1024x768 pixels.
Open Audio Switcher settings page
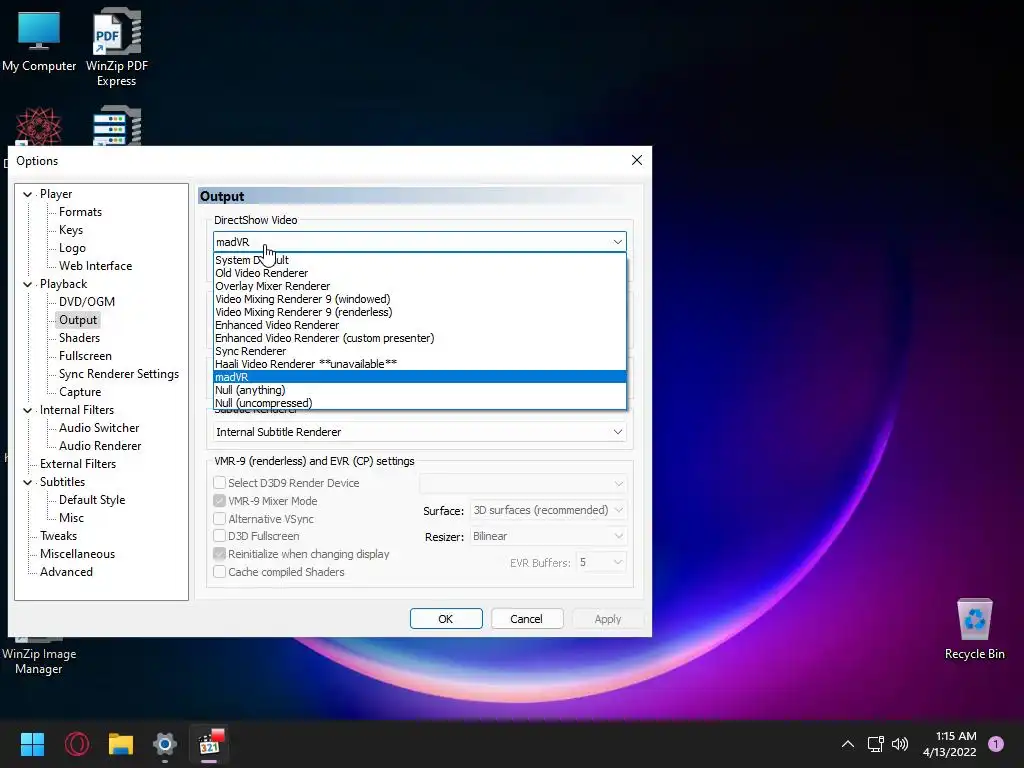click(x=99, y=428)
